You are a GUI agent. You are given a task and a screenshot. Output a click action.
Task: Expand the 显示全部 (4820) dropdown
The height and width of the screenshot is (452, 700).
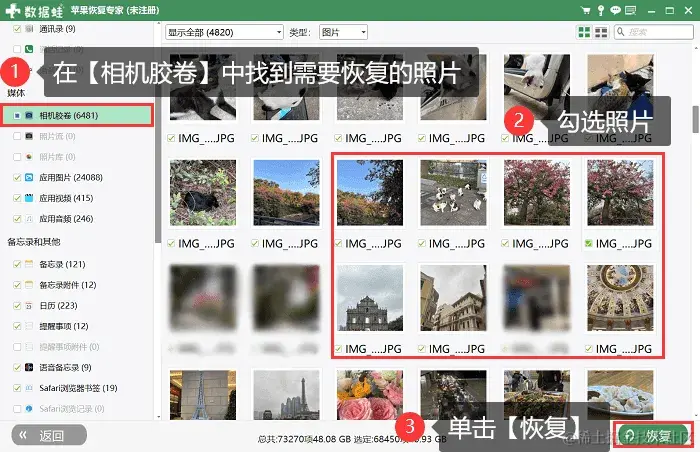[224, 32]
